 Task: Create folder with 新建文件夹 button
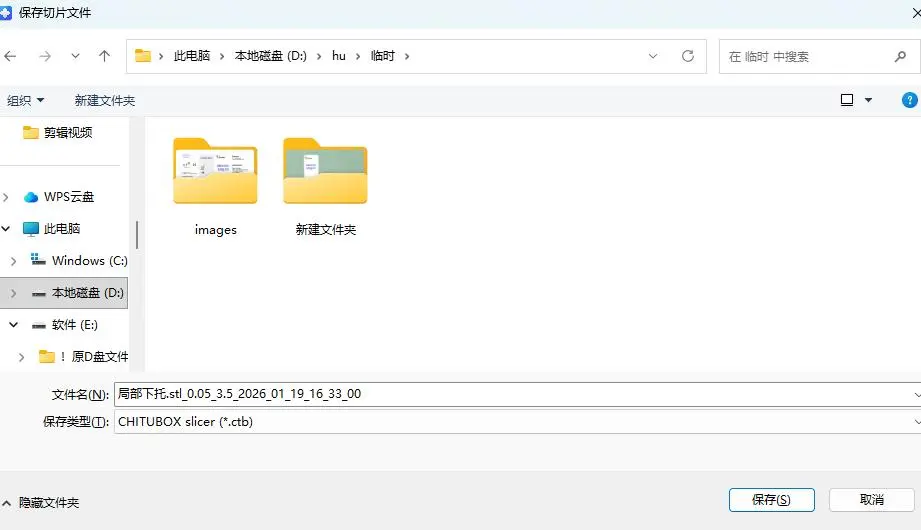(105, 100)
